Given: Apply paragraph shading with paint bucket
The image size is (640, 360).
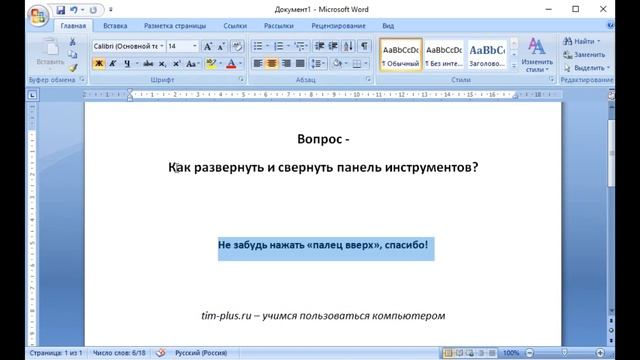Looking at the screenshot, I should click(x=337, y=63).
